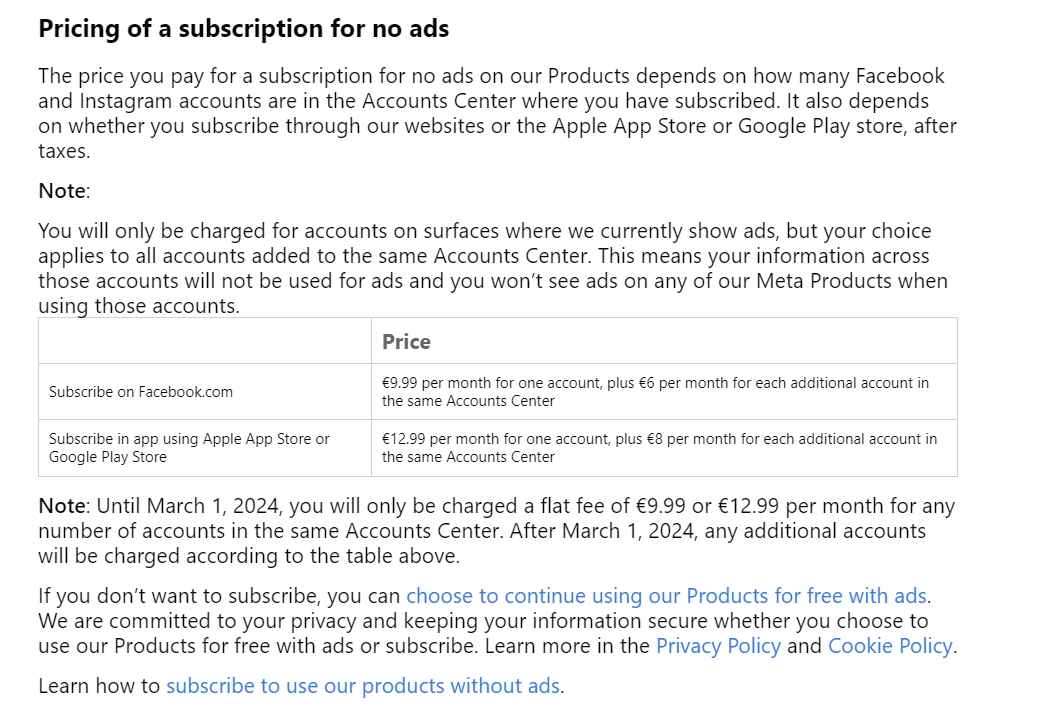Click the standalone bold Note label
The height and width of the screenshot is (712, 1043).
coord(63,191)
